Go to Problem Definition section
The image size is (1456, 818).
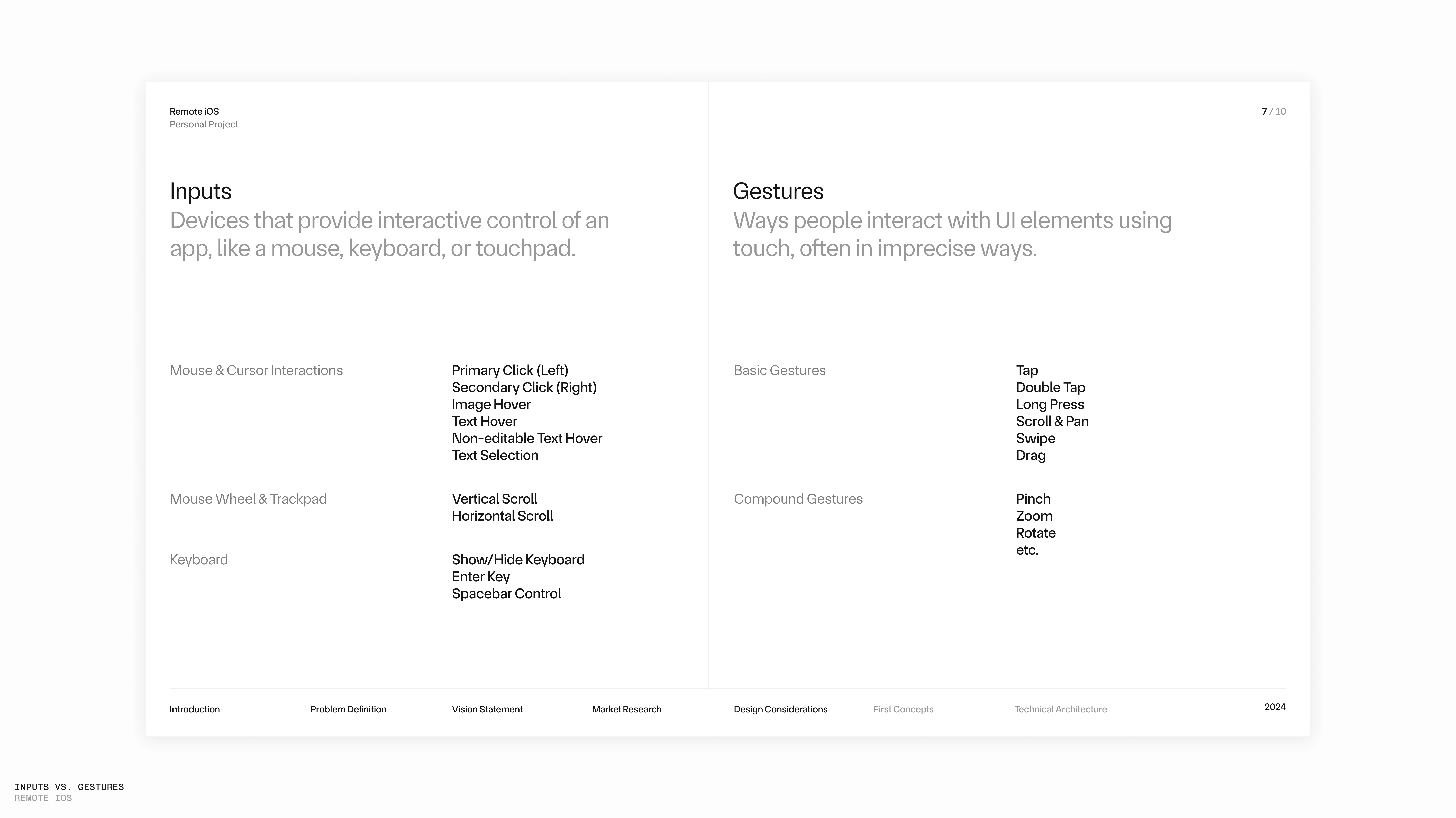[x=348, y=709]
